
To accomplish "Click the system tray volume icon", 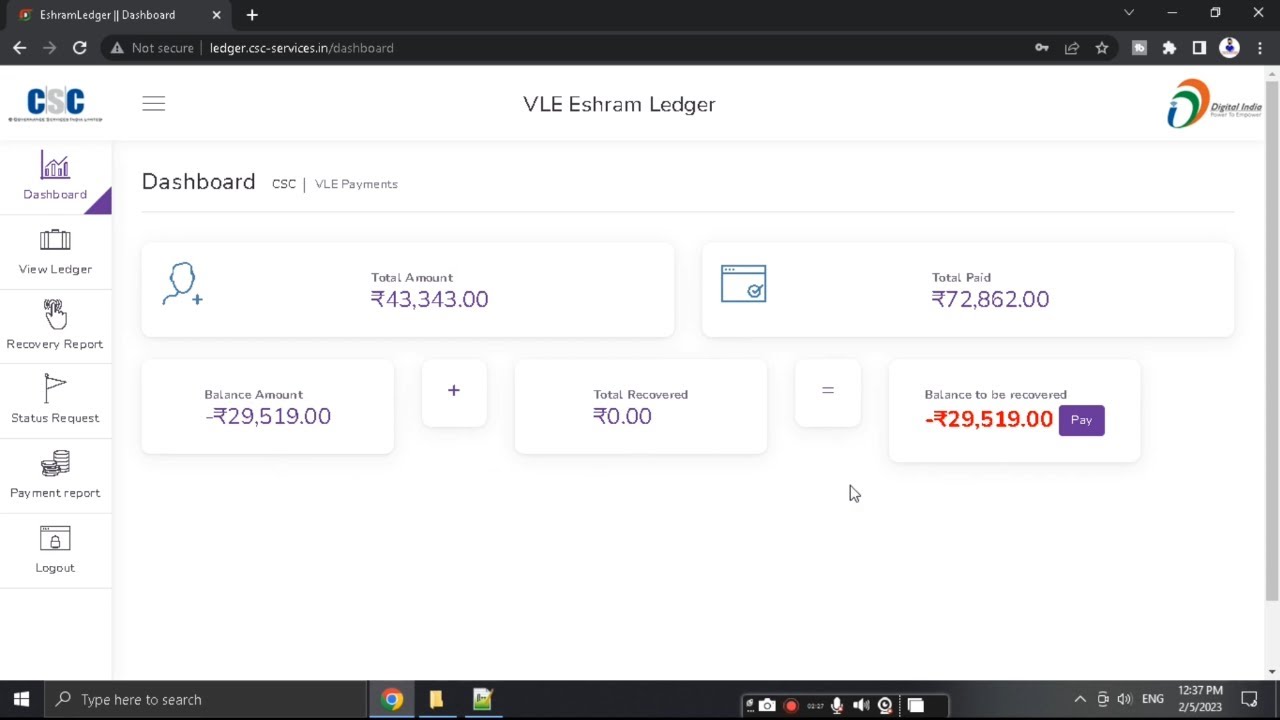I will click(1124, 700).
